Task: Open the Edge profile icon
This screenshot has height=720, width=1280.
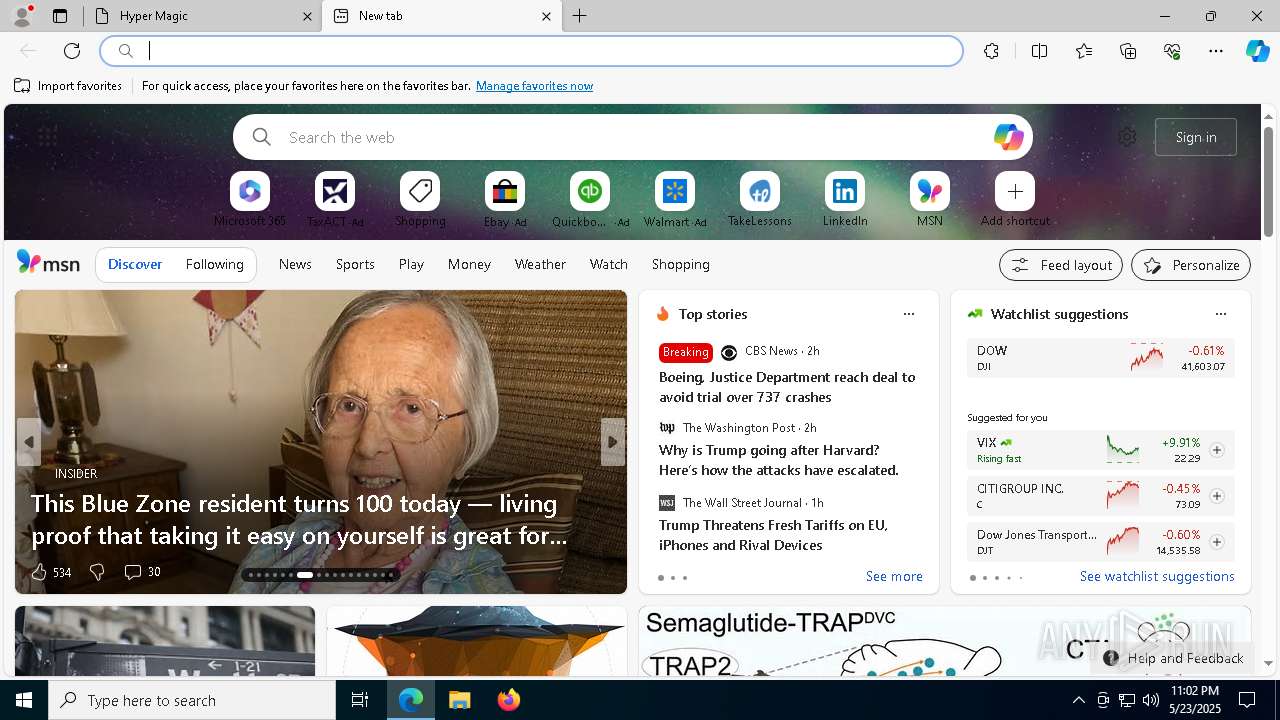Action: pos(21,16)
